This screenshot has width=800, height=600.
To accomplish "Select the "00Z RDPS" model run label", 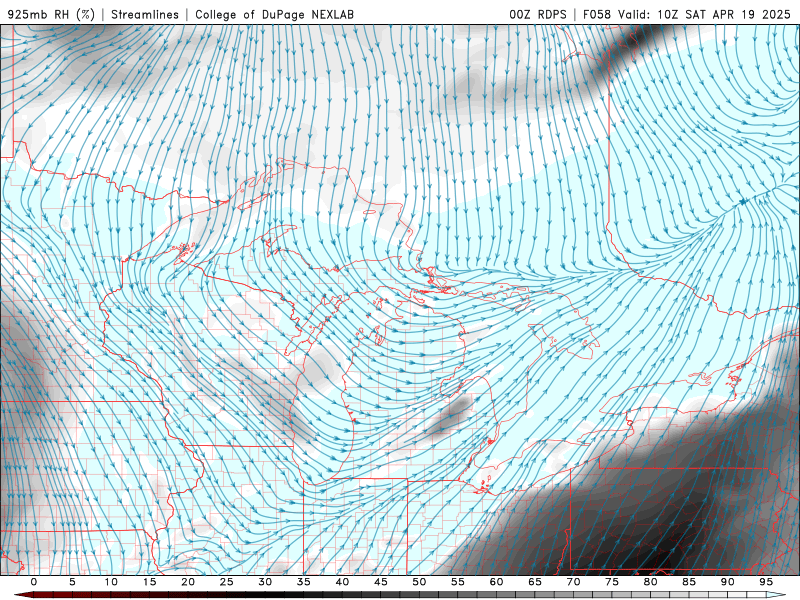I will coord(538,14).
